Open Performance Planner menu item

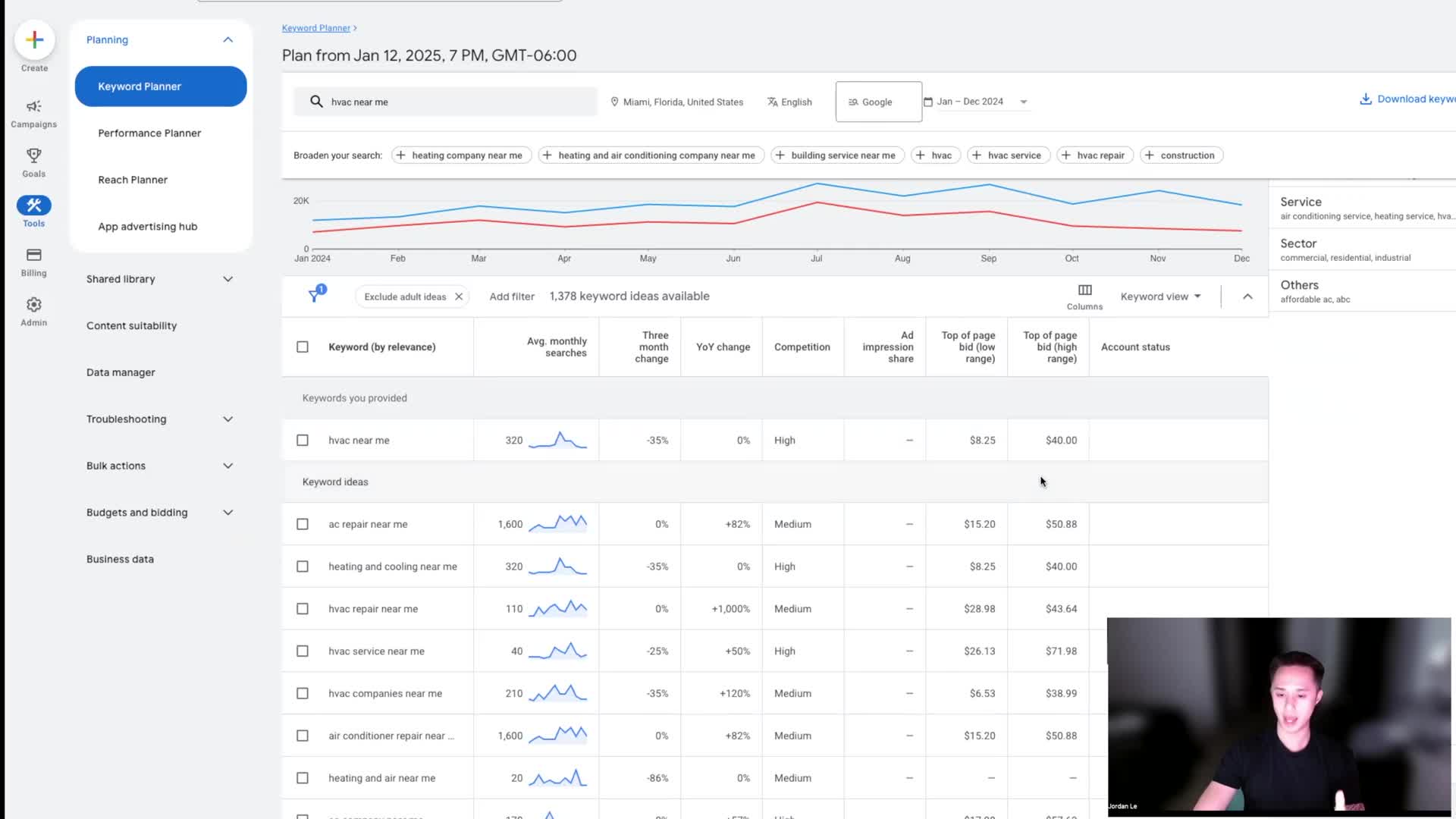coord(149,133)
